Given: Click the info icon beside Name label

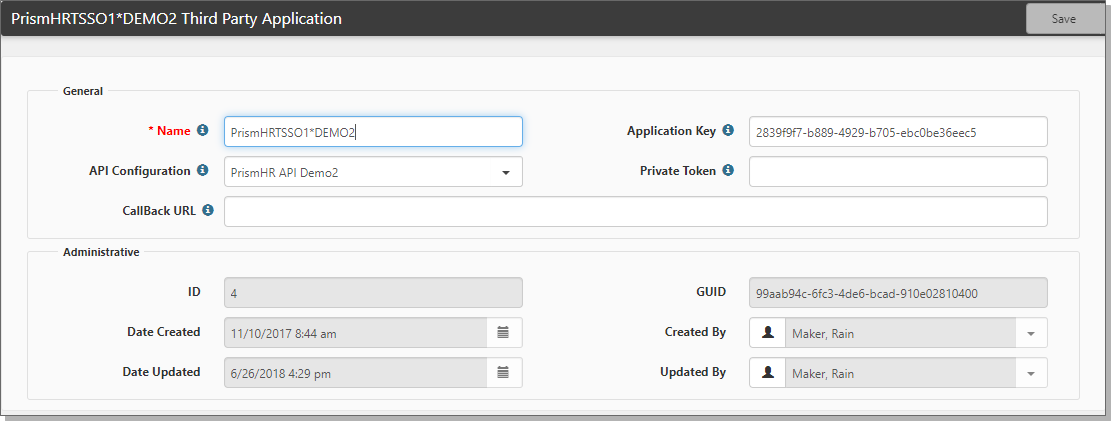Looking at the screenshot, I should (202, 131).
